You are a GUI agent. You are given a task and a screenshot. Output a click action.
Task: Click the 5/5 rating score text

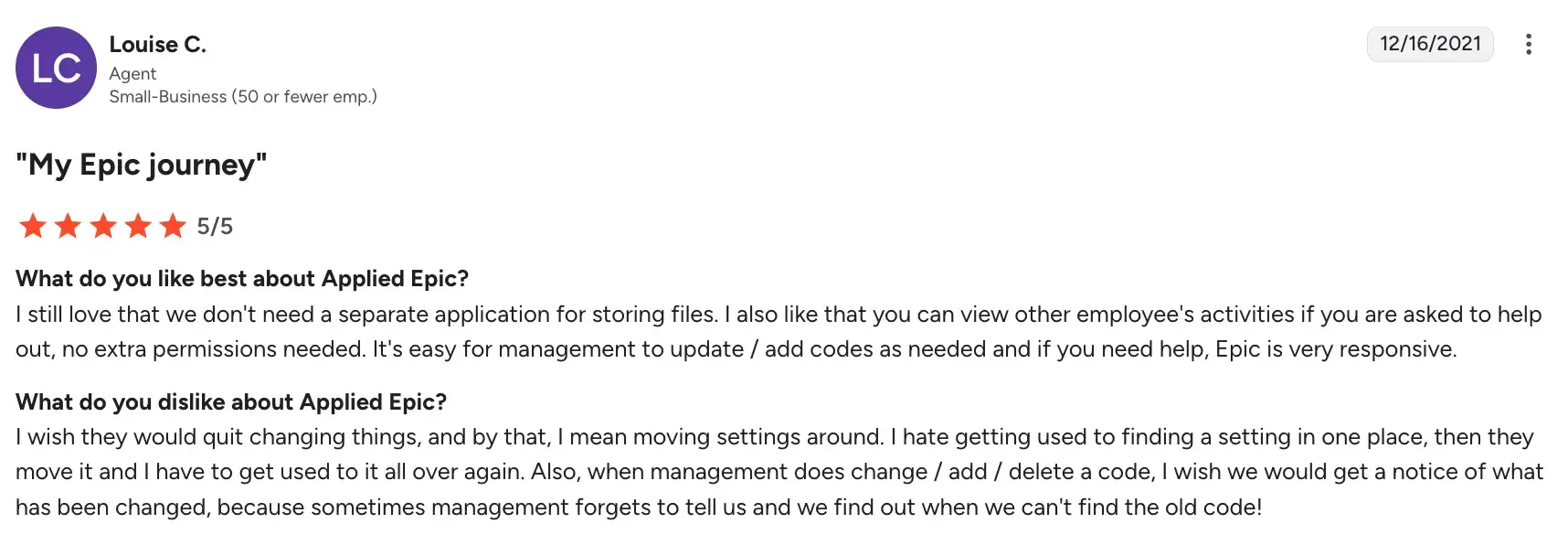(215, 226)
